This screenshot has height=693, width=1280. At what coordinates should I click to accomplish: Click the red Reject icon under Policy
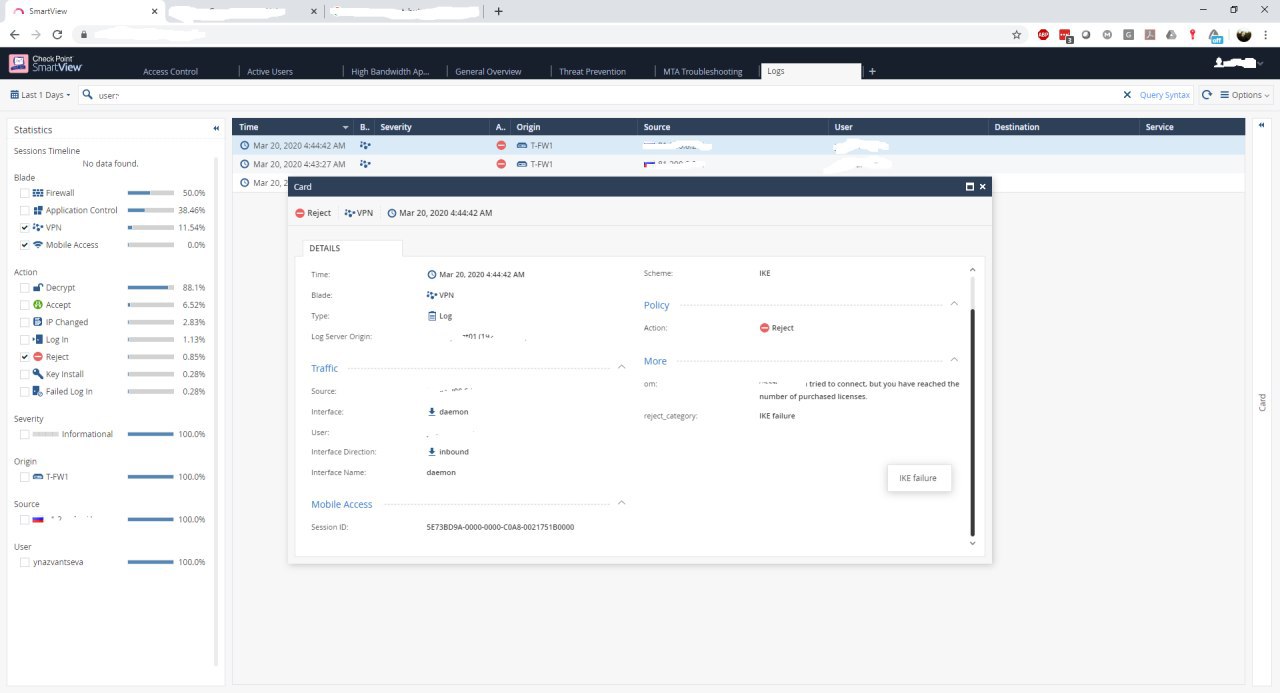(x=765, y=328)
